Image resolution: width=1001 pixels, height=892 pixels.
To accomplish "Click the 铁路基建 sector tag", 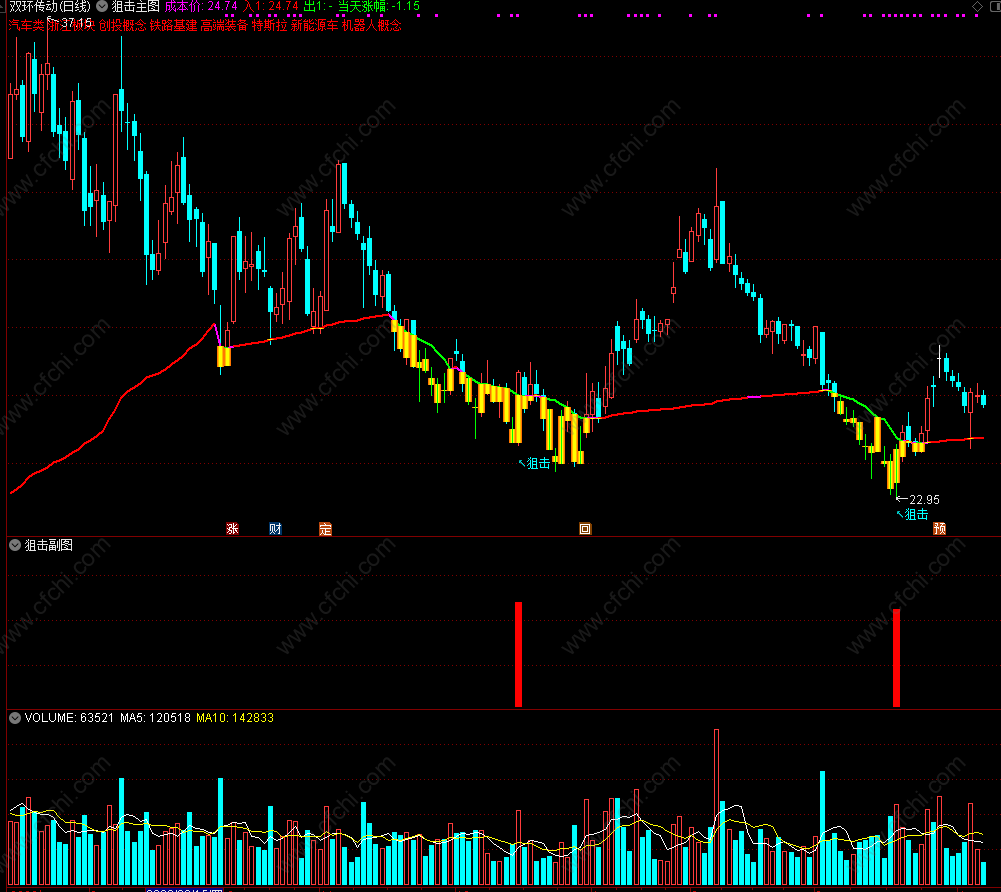I will pyautogui.click(x=173, y=26).
